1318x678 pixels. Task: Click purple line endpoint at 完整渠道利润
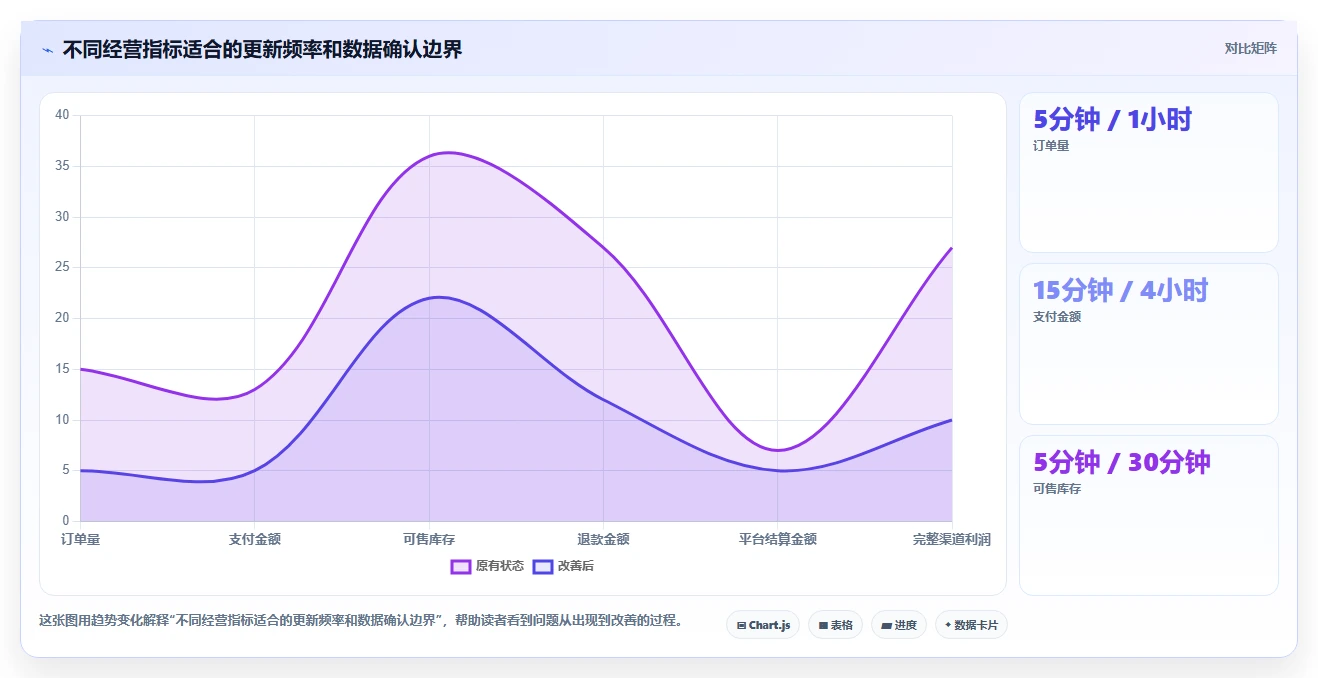coord(951,247)
